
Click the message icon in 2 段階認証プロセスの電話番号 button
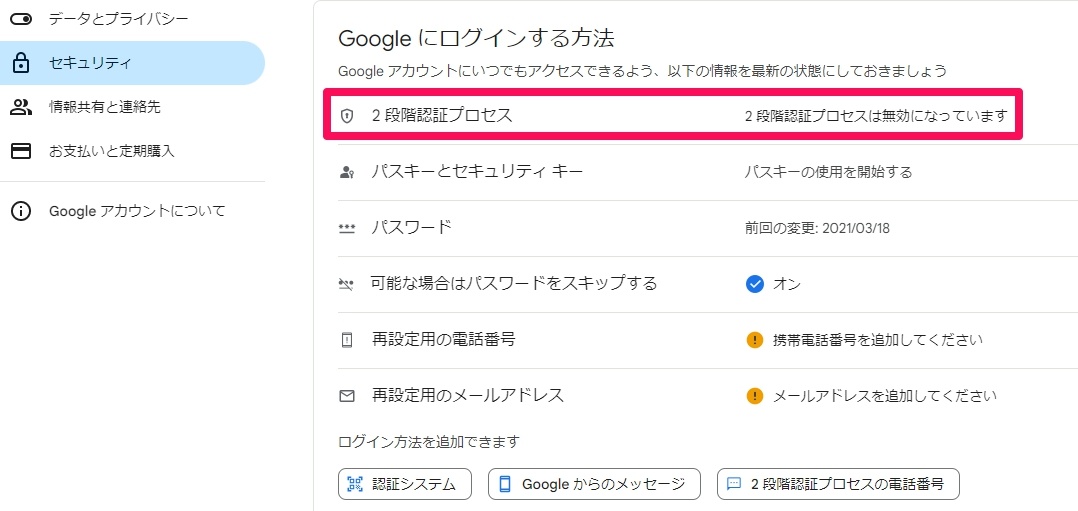point(734,483)
